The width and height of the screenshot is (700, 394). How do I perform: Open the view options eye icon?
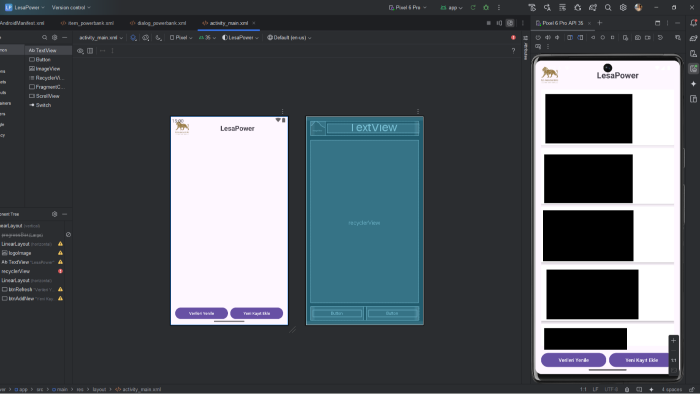coord(80,51)
